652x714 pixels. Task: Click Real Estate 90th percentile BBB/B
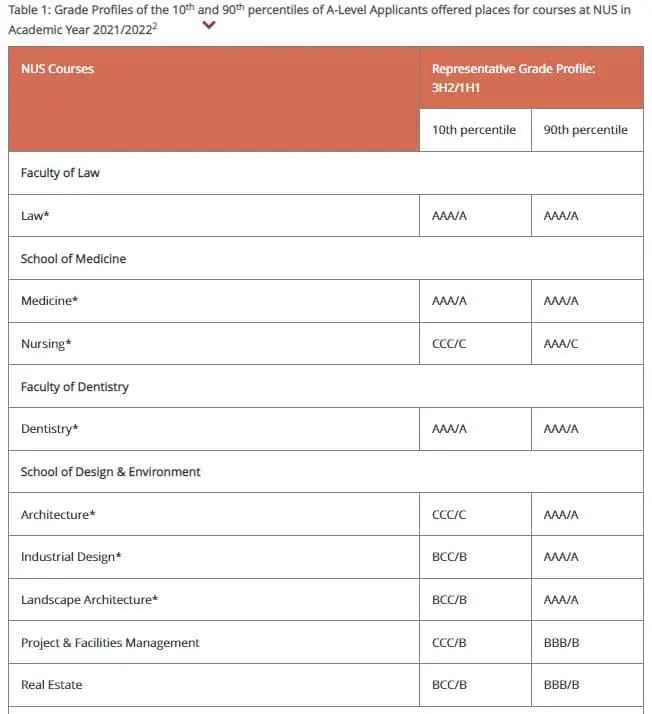561,685
